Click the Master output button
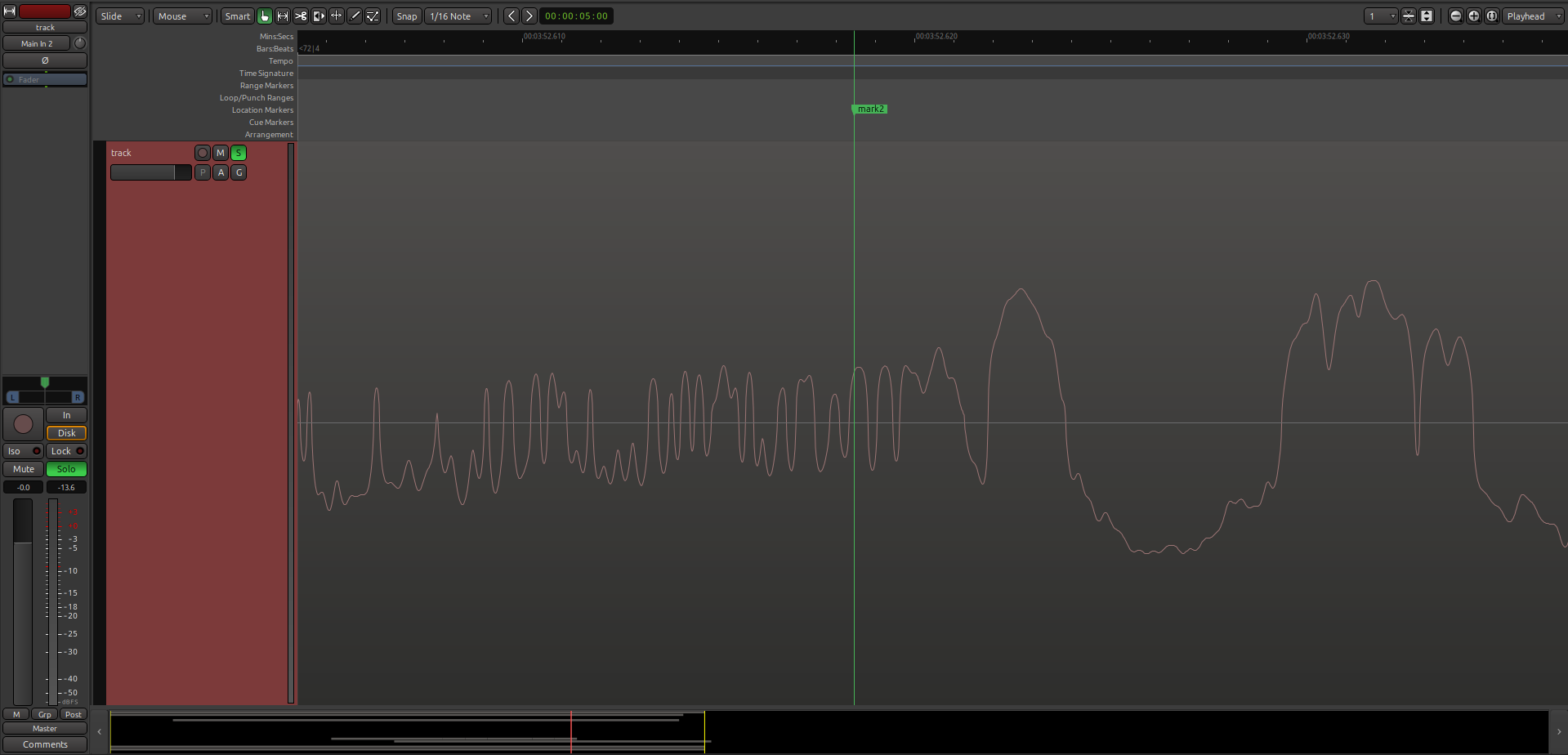Screen dimensions: 1568x755 point(45,728)
